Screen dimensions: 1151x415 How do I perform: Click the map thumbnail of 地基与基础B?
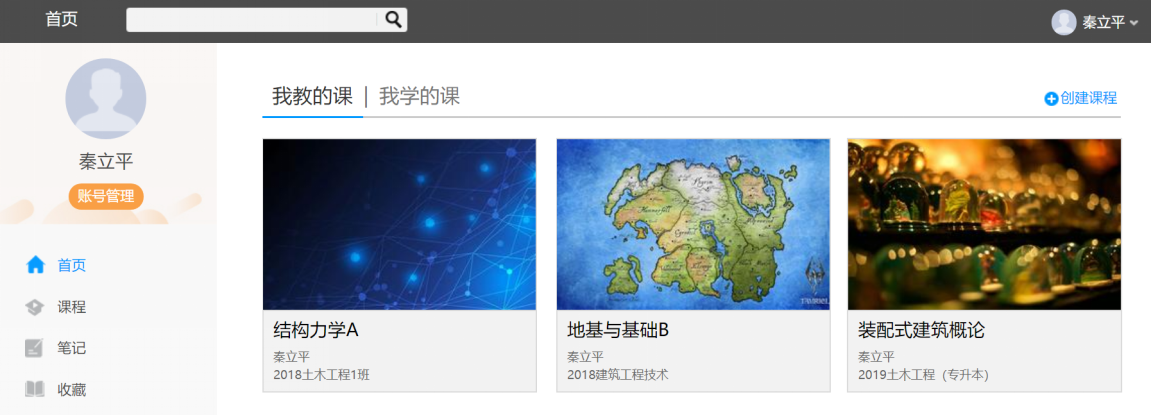[693, 224]
